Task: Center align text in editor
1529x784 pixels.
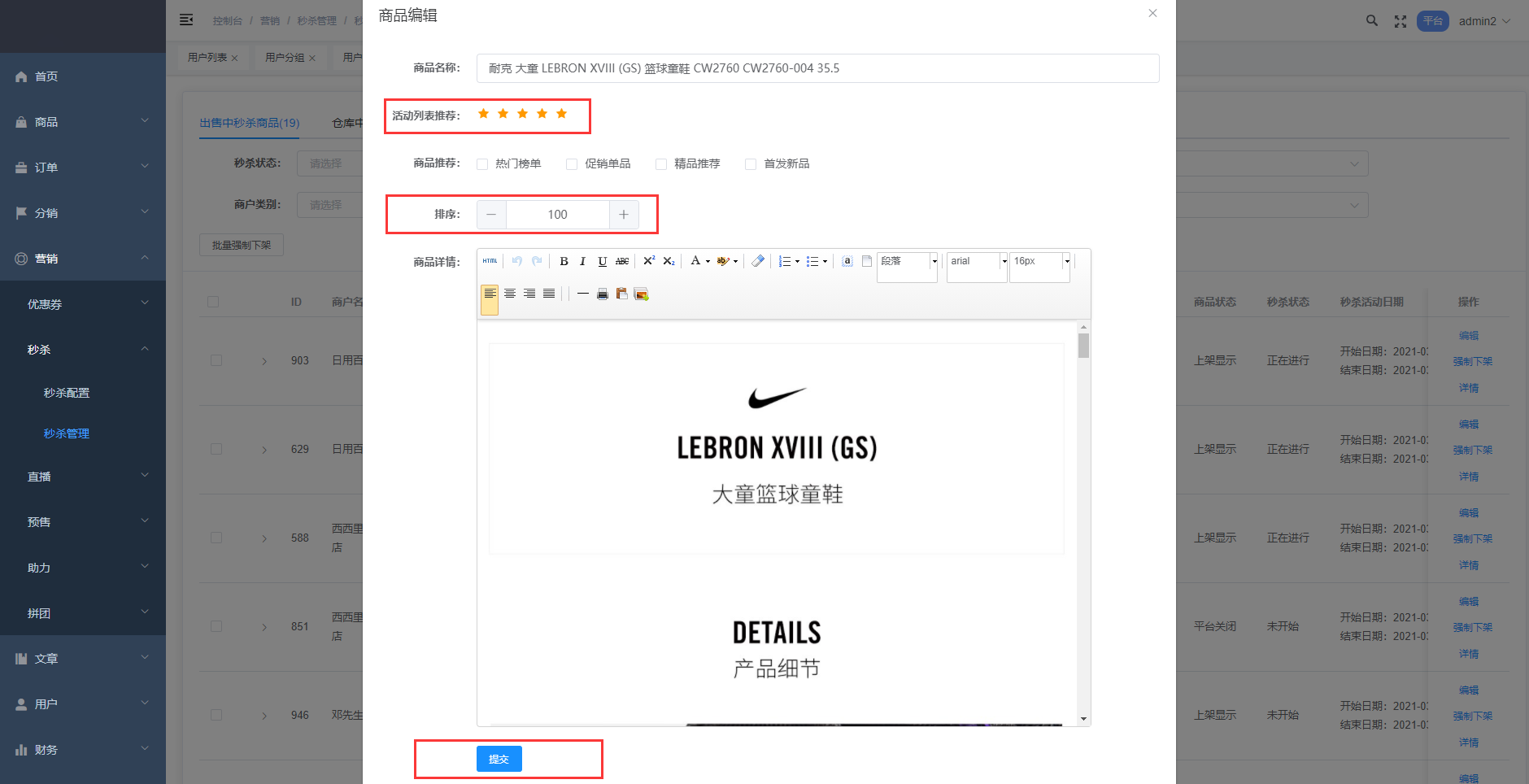Action: (510, 294)
